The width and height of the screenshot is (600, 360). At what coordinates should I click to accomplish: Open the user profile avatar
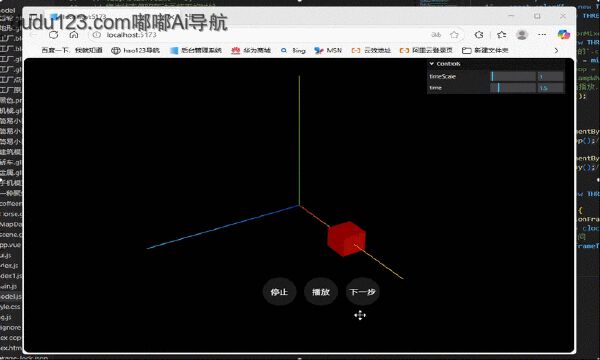[522, 35]
